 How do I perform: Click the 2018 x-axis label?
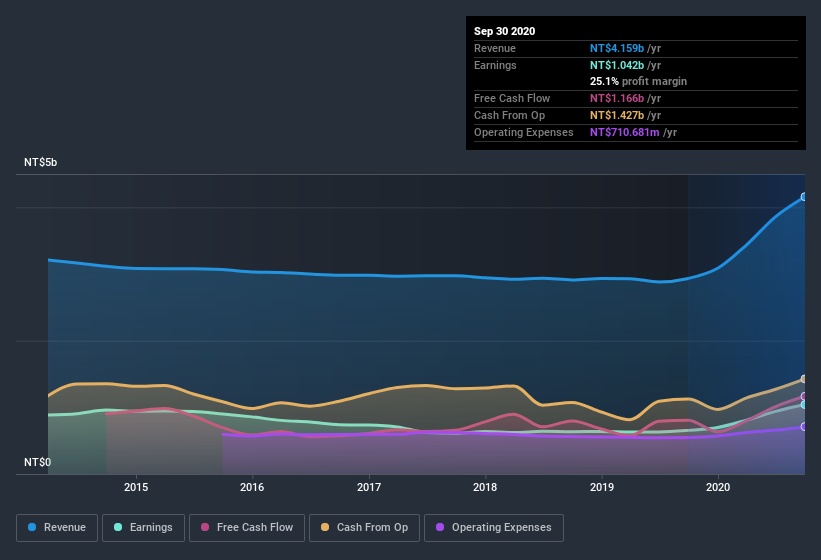point(485,487)
